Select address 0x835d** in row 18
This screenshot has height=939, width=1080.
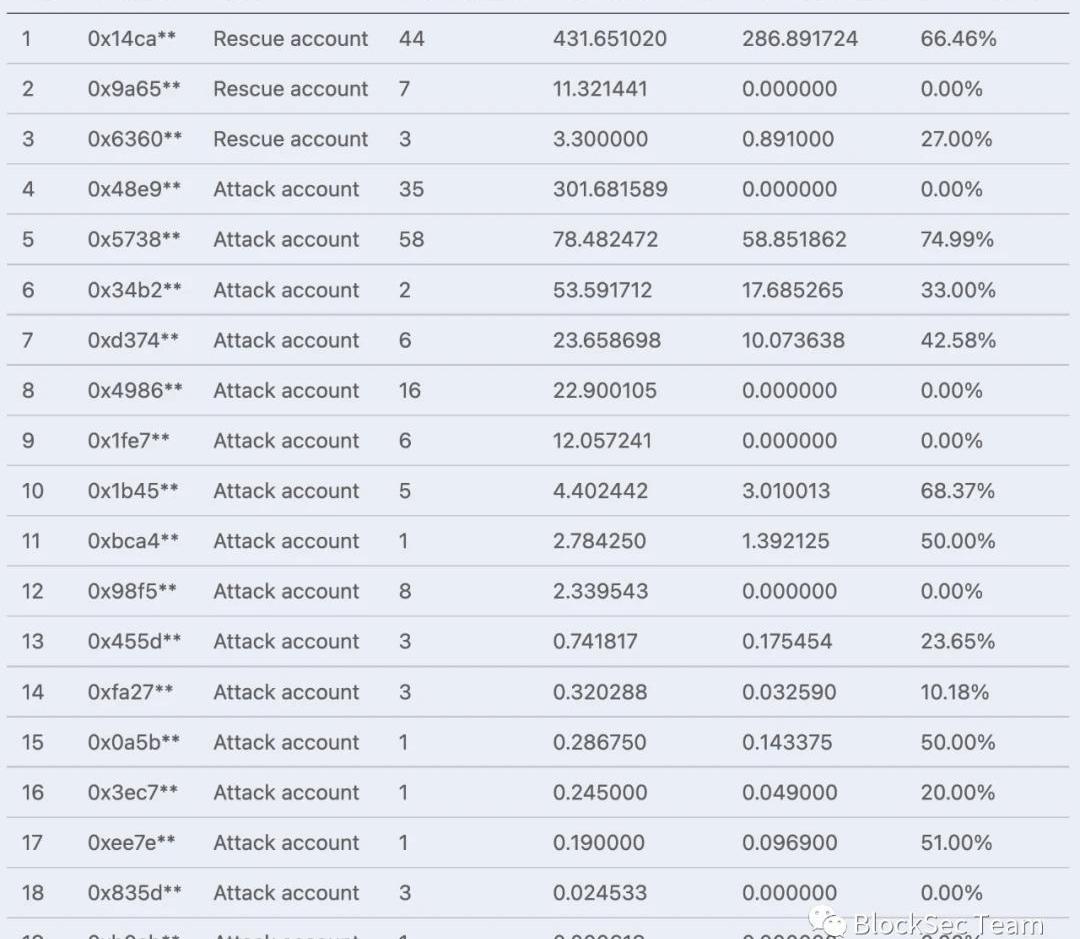coord(134,893)
